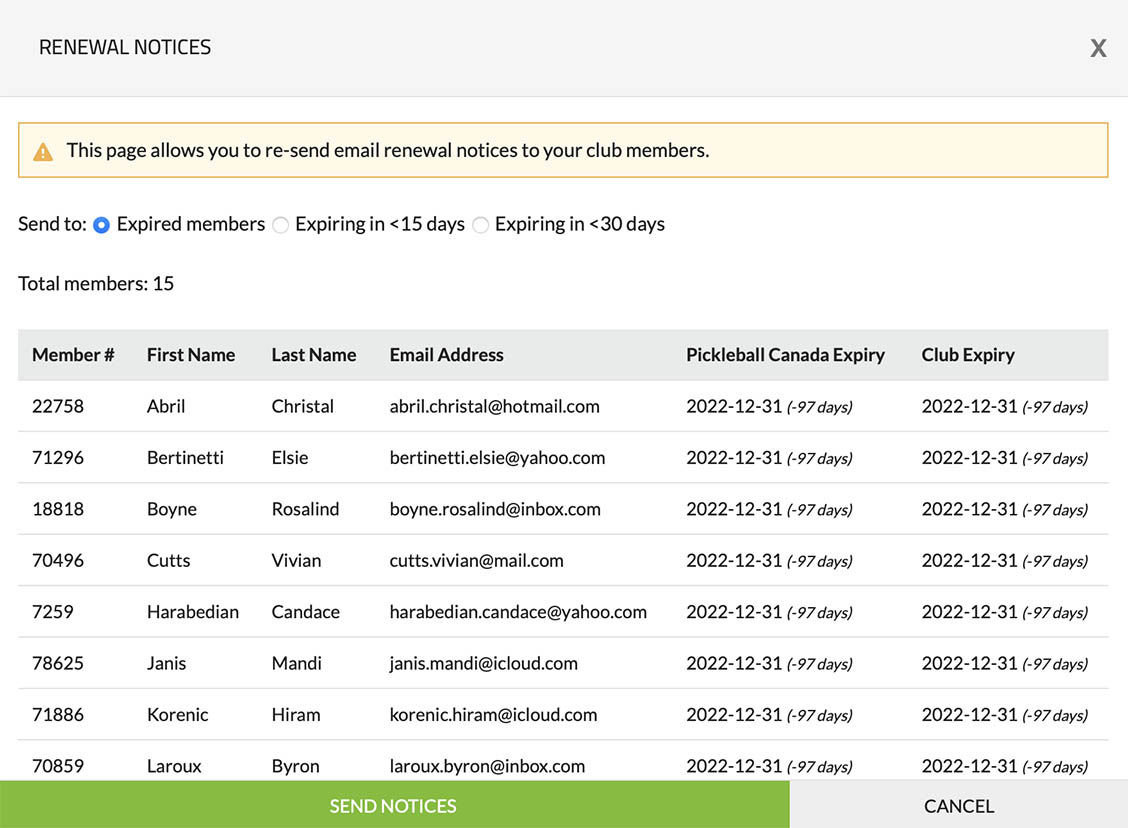Select member number 7259 cell

coord(52,612)
